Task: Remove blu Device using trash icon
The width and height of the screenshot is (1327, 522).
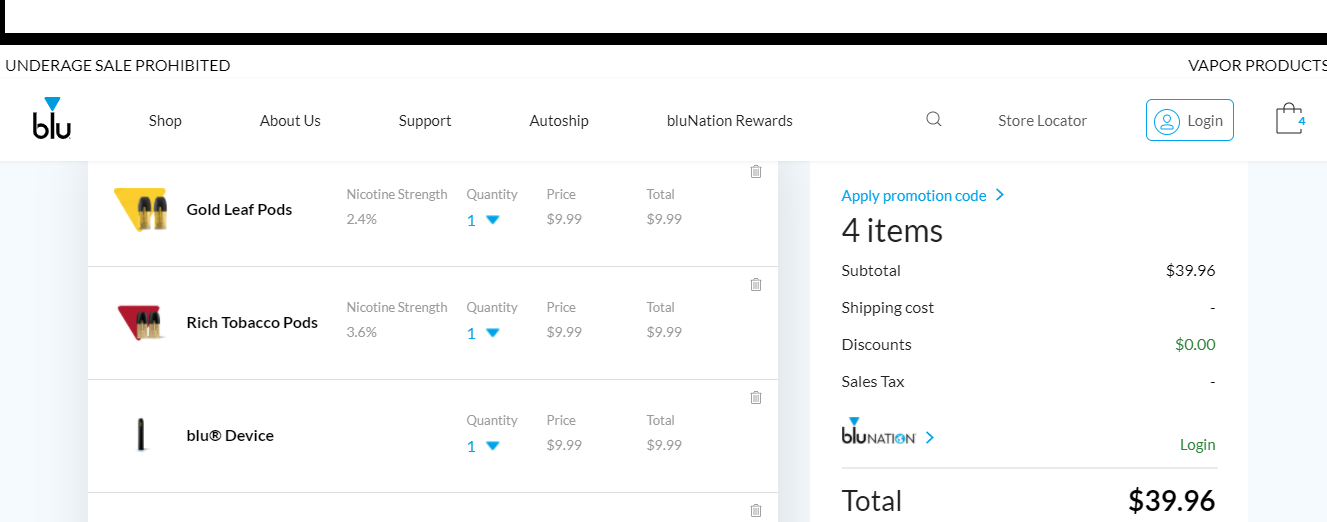Action: [x=756, y=397]
